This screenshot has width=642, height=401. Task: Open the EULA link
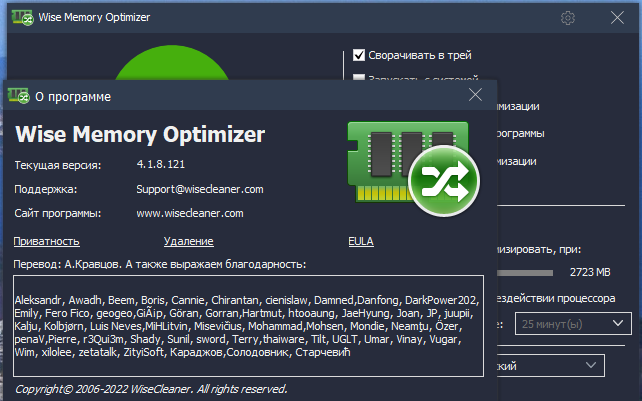click(361, 241)
